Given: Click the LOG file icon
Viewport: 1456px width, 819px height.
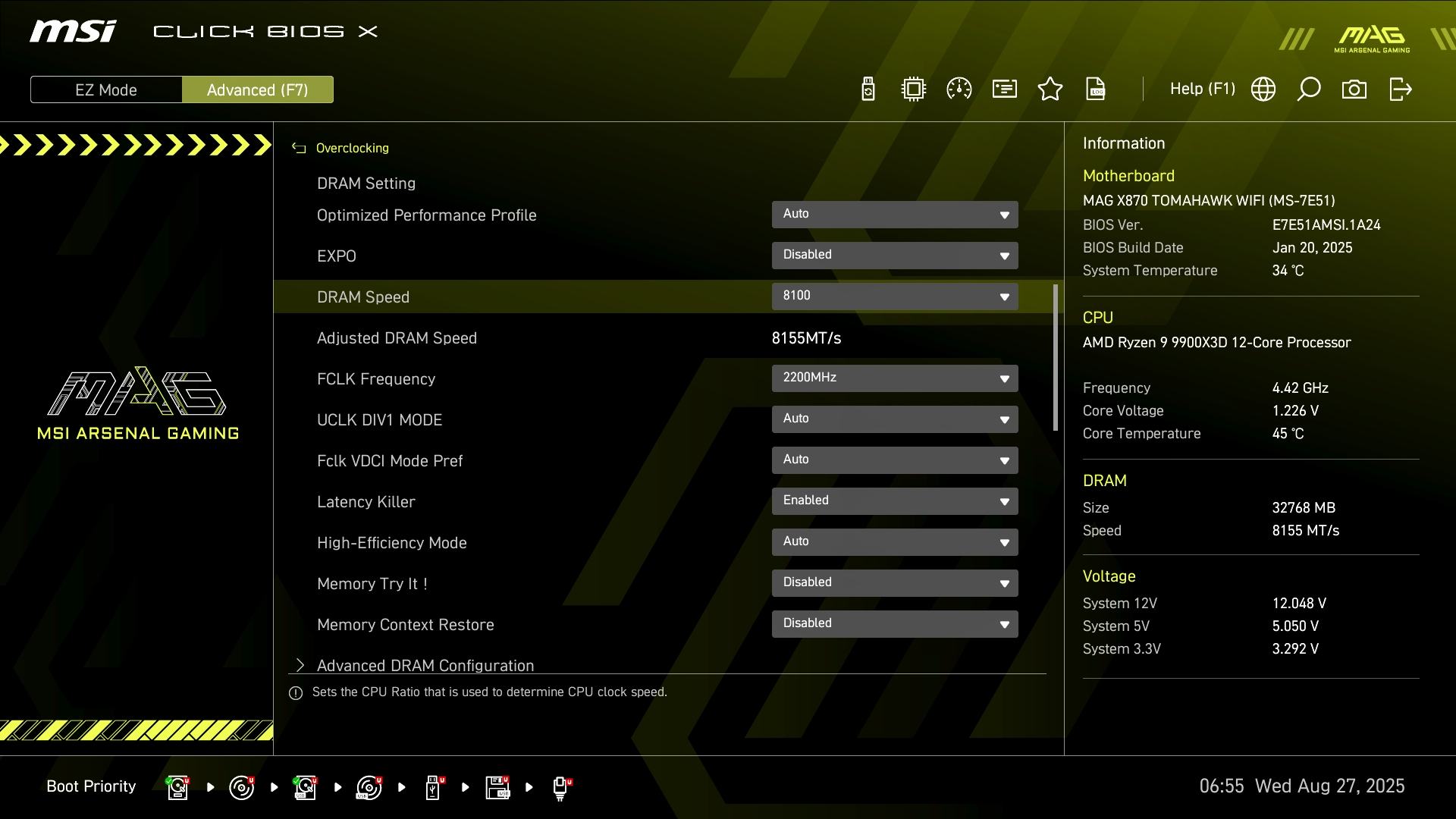Looking at the screenshot, I should [1096, 89].
